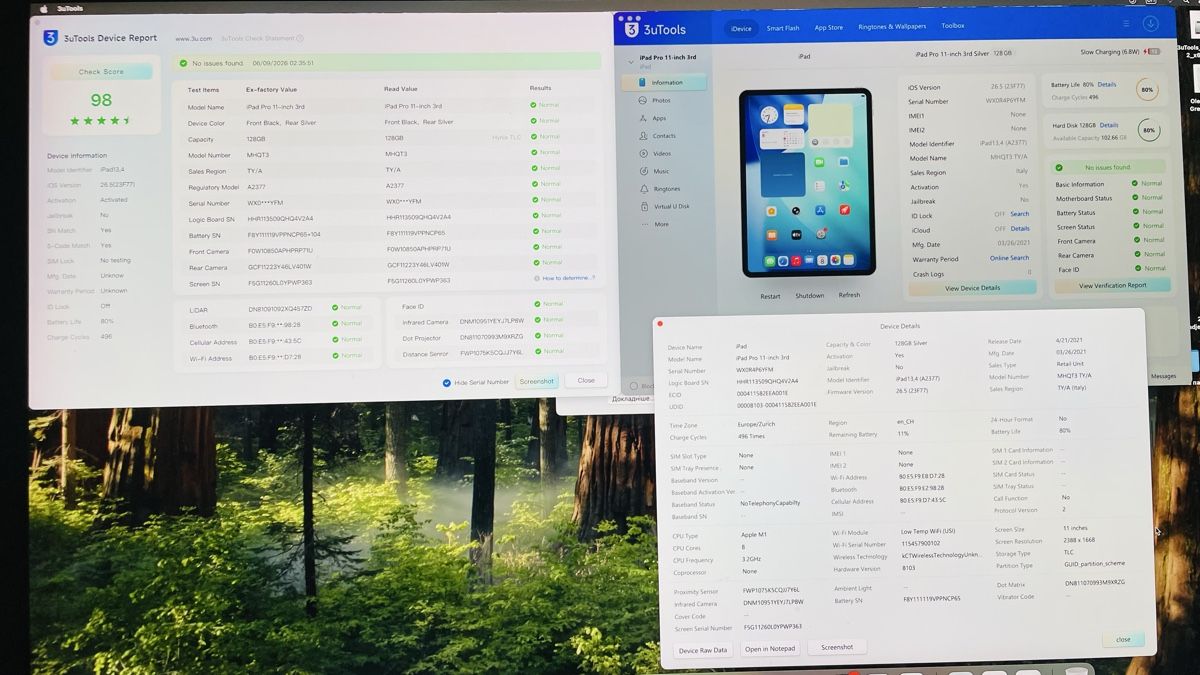Click Screenshot button in Device Report
This screenshot has height=675, width=1200.
pyautogui.click(x=537, y=381)
